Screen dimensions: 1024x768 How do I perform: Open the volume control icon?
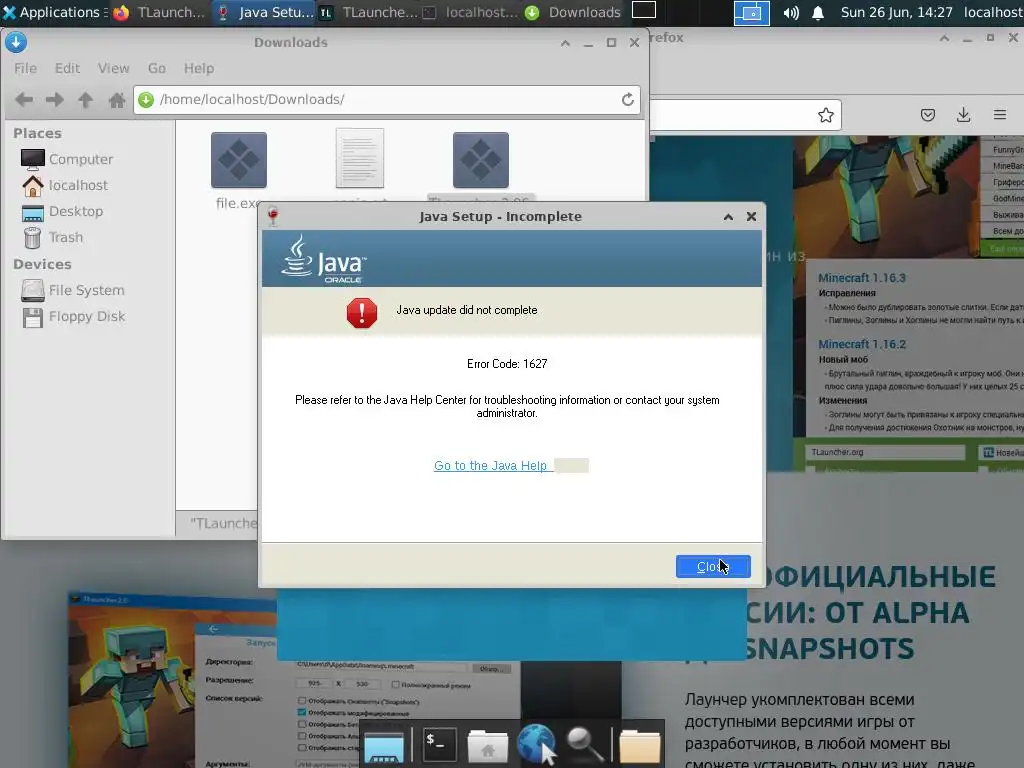point(791,12)
